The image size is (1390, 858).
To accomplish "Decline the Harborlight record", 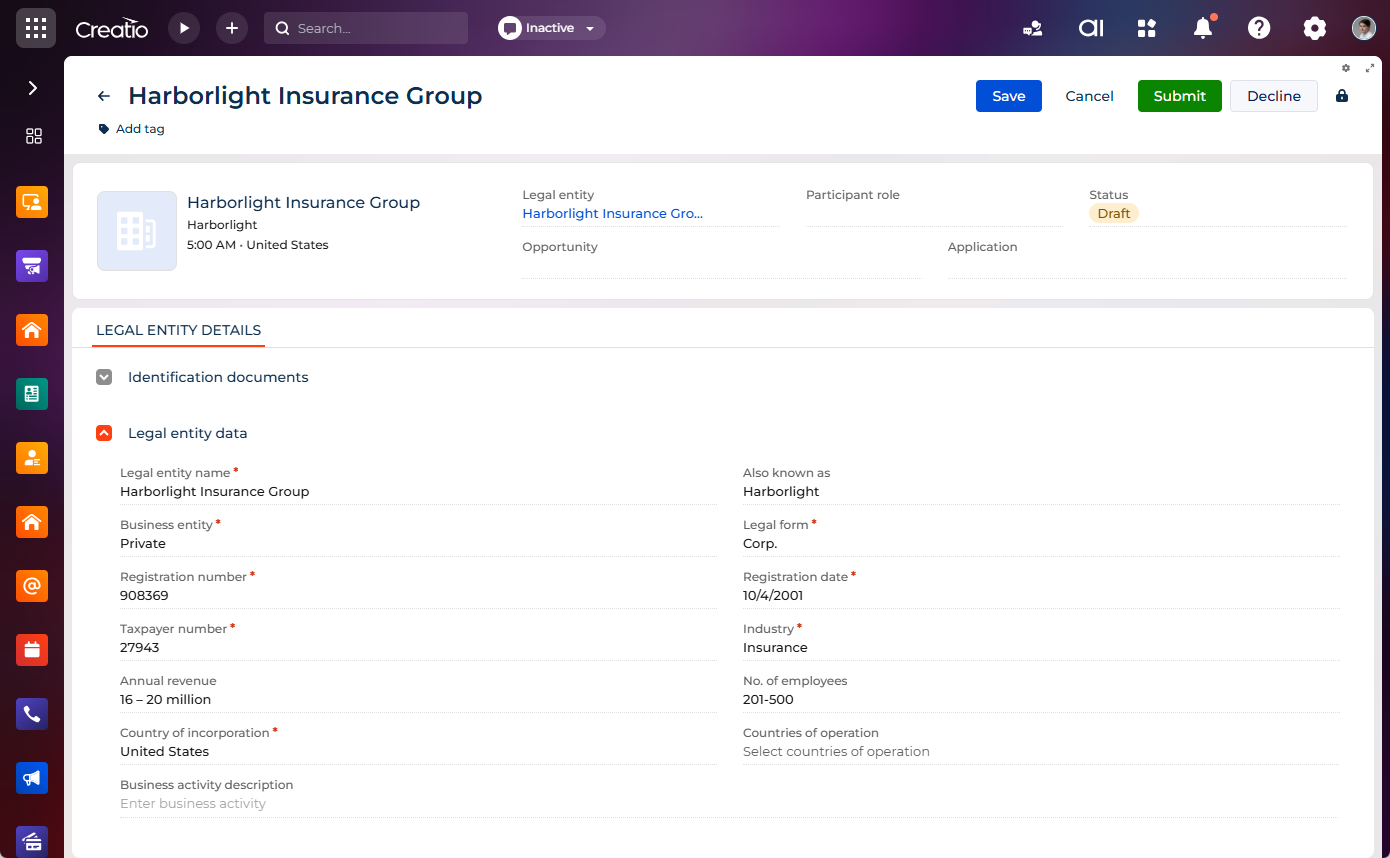I will (1274, 96).
